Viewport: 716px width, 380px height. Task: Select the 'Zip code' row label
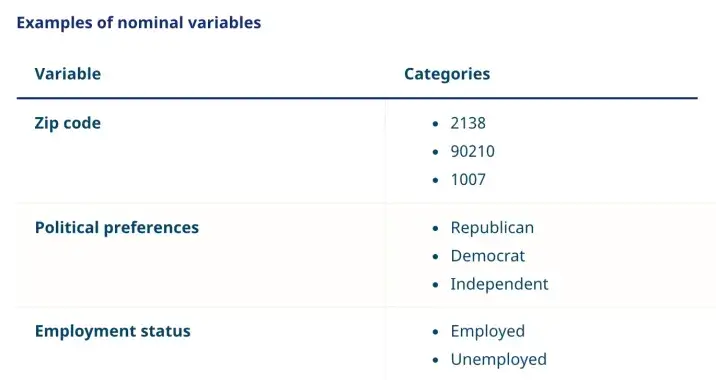pos(68,123)
